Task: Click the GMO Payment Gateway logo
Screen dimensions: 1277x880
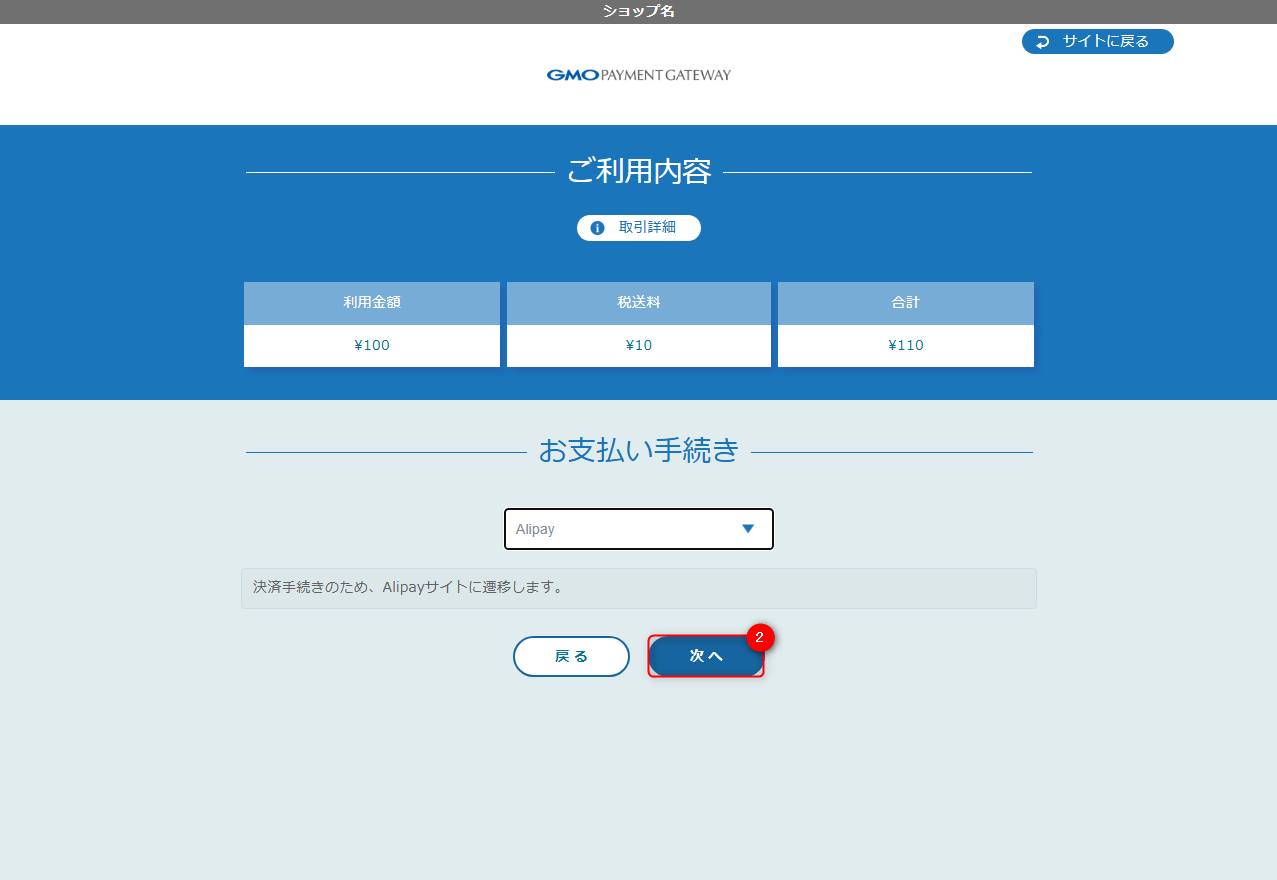Action: [638, 73]
